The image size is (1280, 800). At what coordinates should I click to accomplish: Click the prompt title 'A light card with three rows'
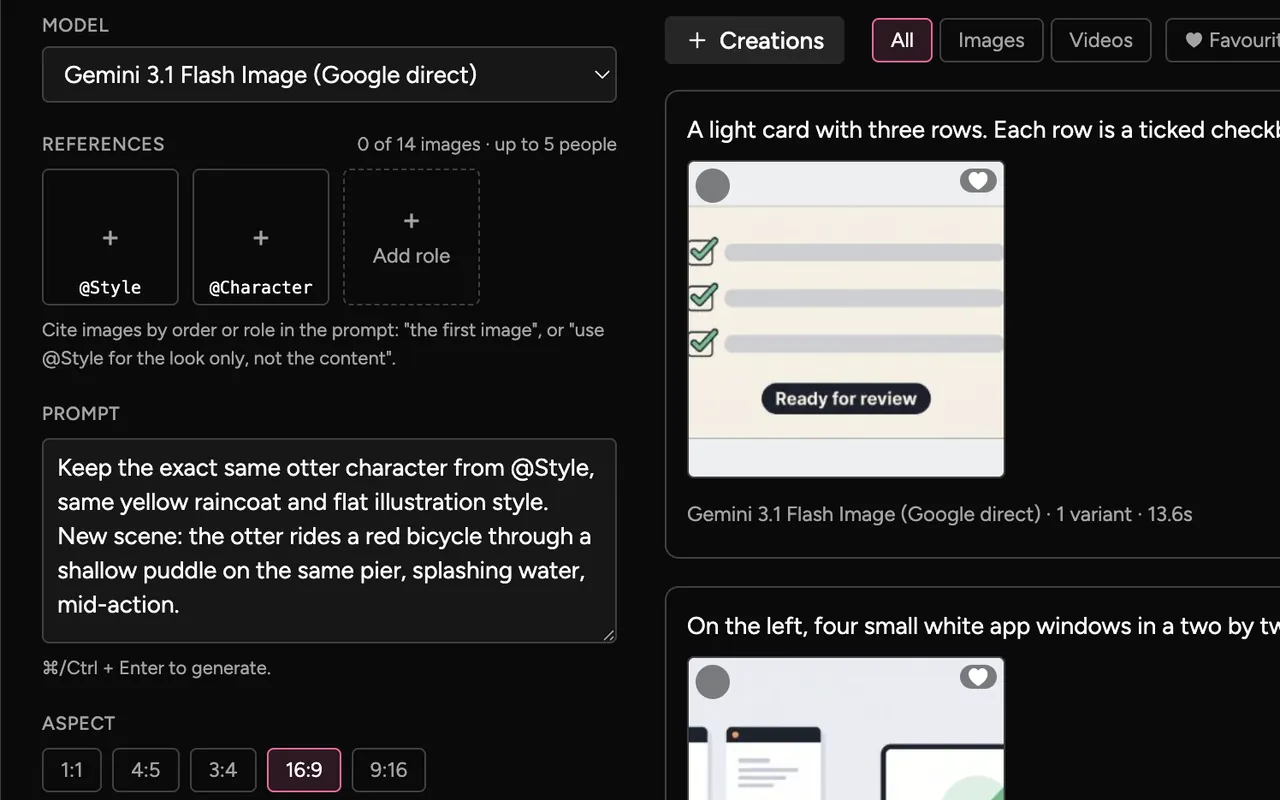click(x=983, y=130)
